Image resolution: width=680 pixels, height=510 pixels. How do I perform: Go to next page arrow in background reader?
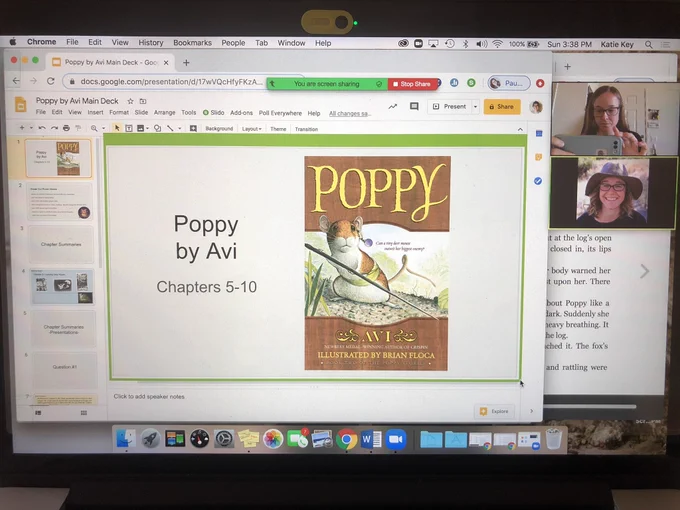tap(644, 271)
